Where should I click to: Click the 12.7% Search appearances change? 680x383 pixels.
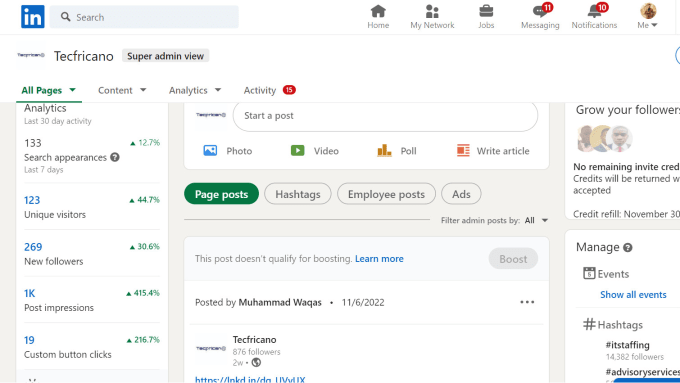point(145,143)
